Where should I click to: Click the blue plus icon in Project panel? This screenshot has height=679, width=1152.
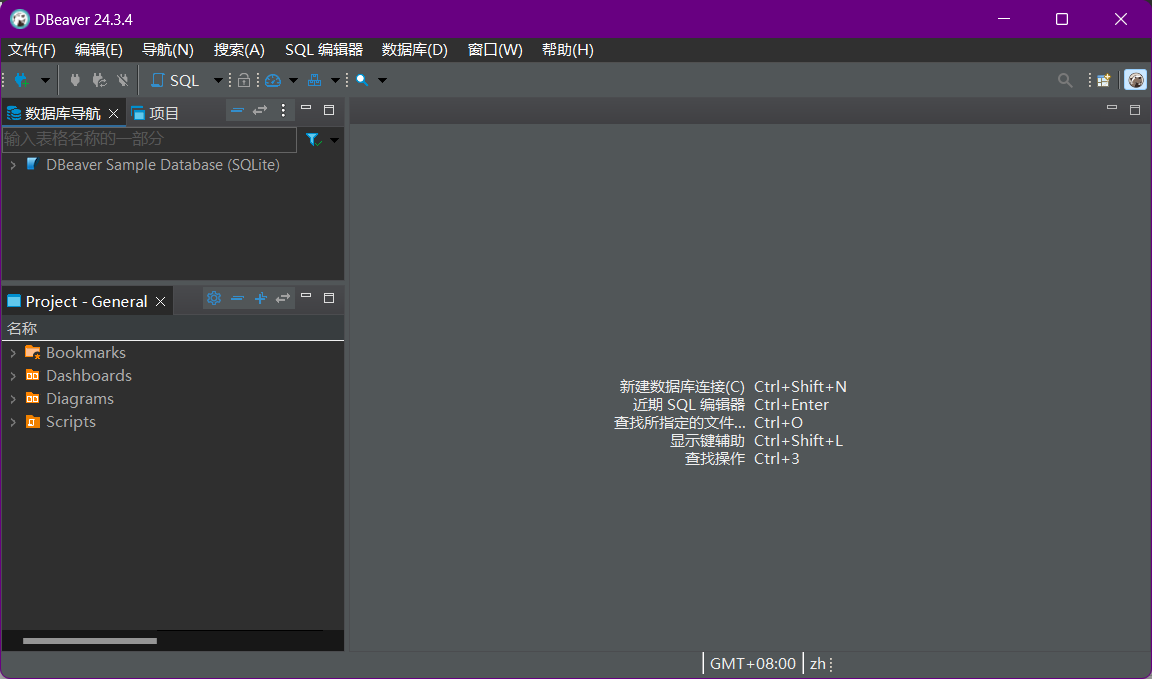[260, 298]
